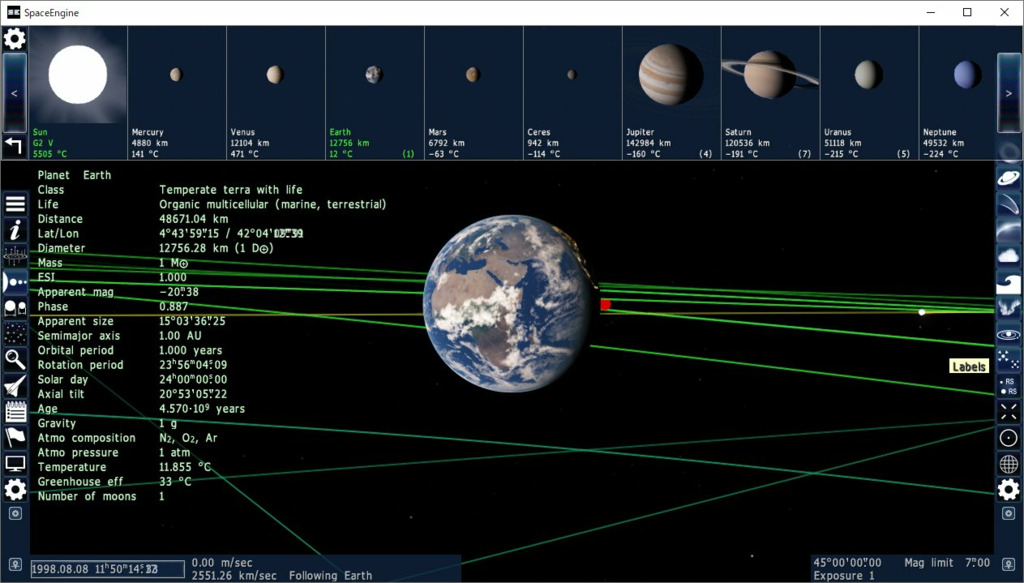The height and width of the screenshot is (583, 1024).
Task: Open the solar system chart icon
Action: (x=15, y=255)
